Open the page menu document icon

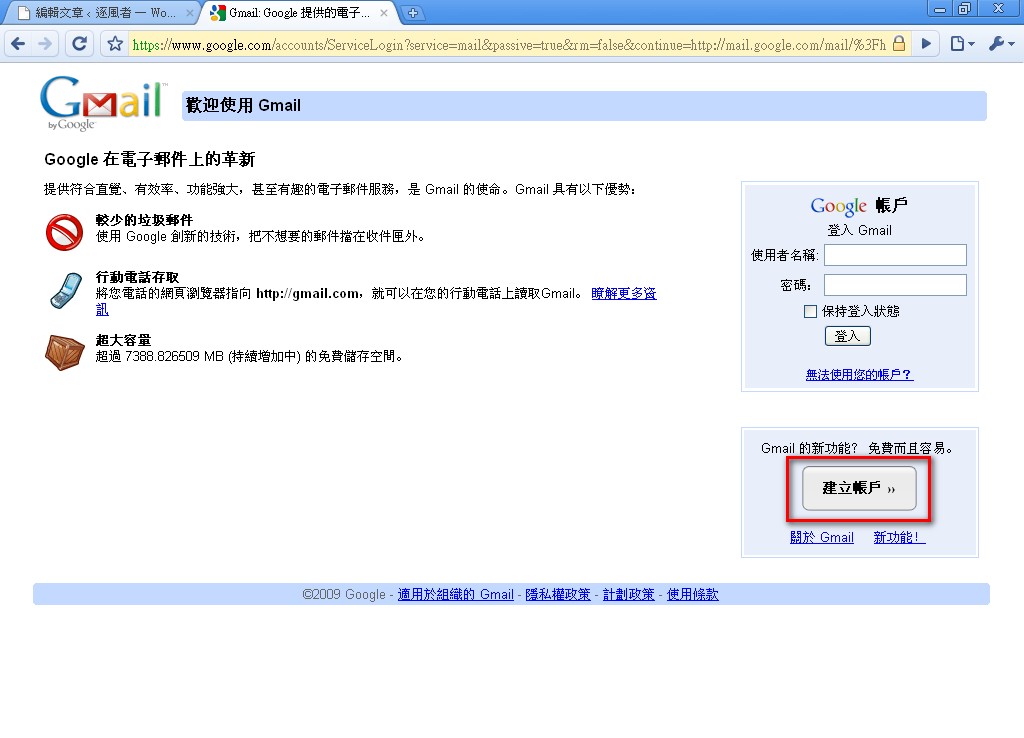point(961,44)
